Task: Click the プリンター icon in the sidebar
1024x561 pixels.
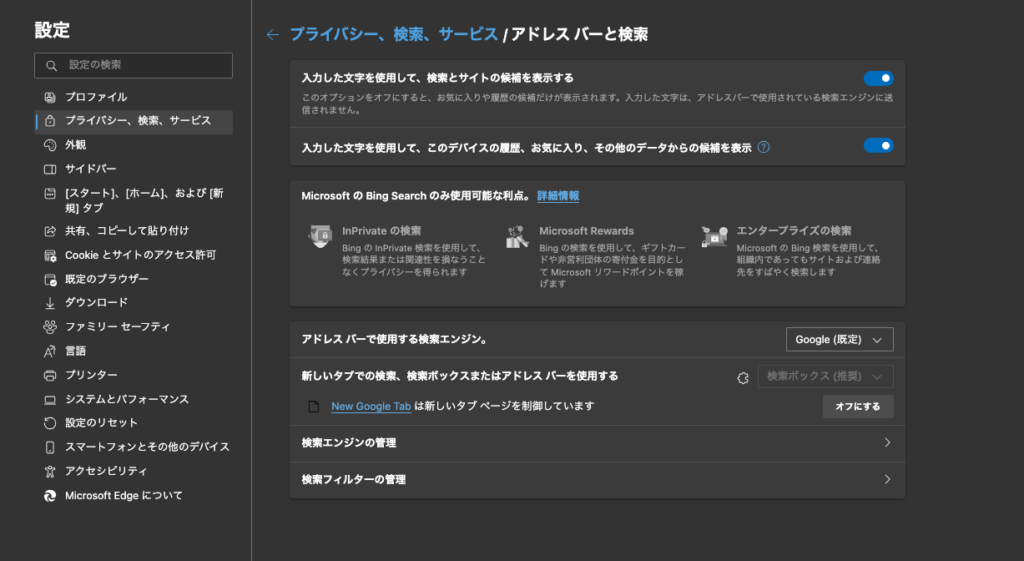Action: pyautogui.click(x=50, y=375)
